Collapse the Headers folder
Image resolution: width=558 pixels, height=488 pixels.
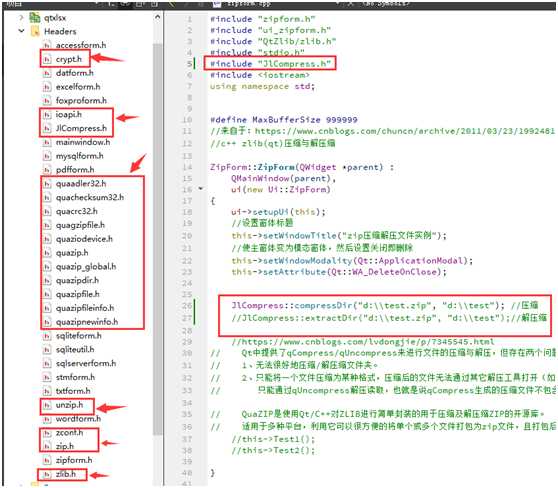click(x=21, y=31)
